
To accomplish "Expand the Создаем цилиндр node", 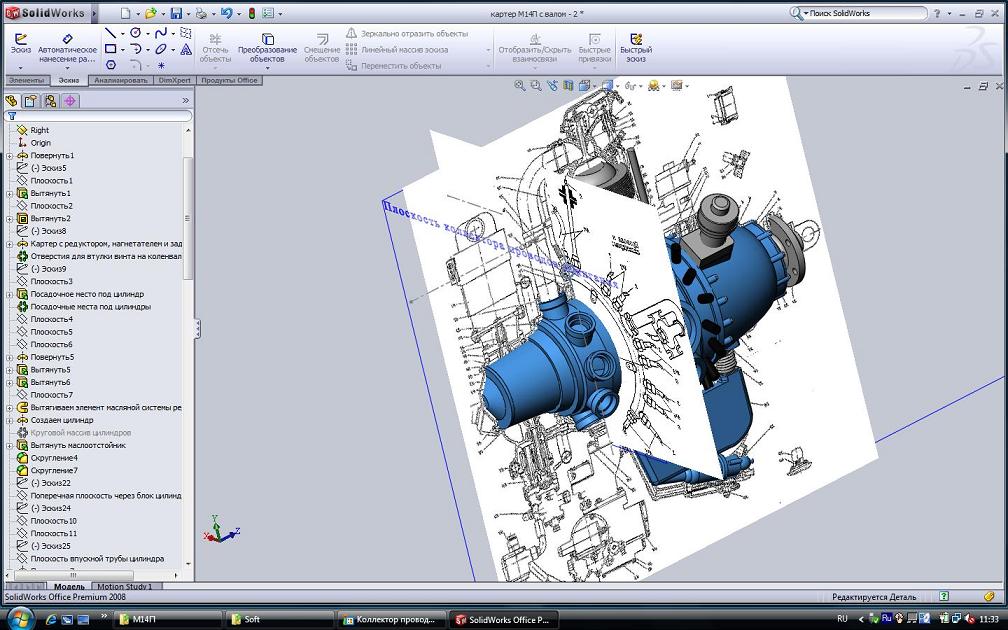I will [10, 420].
